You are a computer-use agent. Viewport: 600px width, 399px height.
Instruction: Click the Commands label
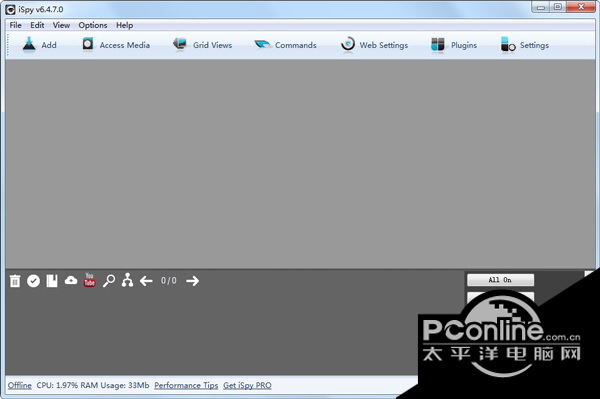pos(296,45)
